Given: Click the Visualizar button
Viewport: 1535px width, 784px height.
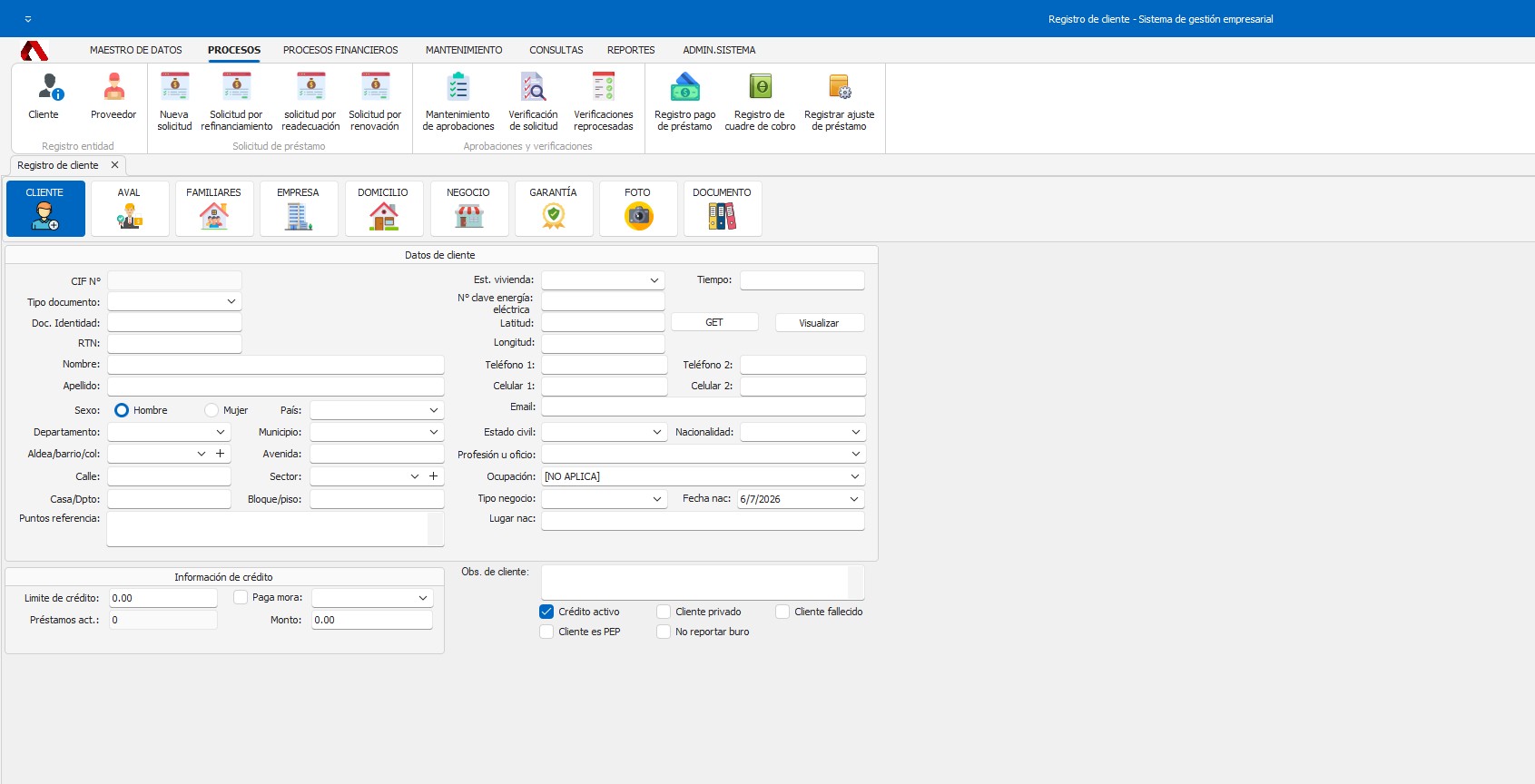Looking at the screenshot, I should pos(819,323).
